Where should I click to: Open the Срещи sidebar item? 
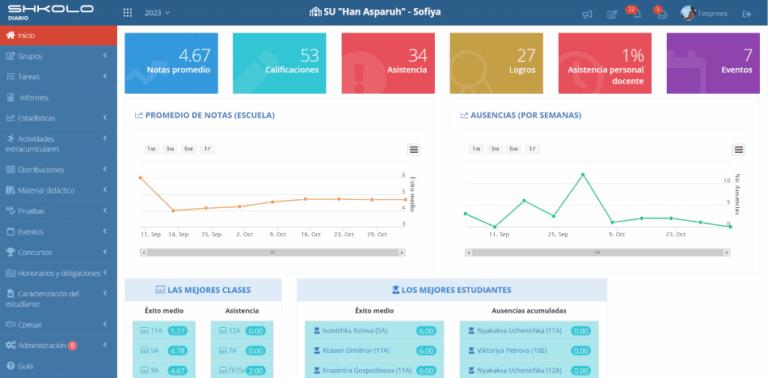58,325
